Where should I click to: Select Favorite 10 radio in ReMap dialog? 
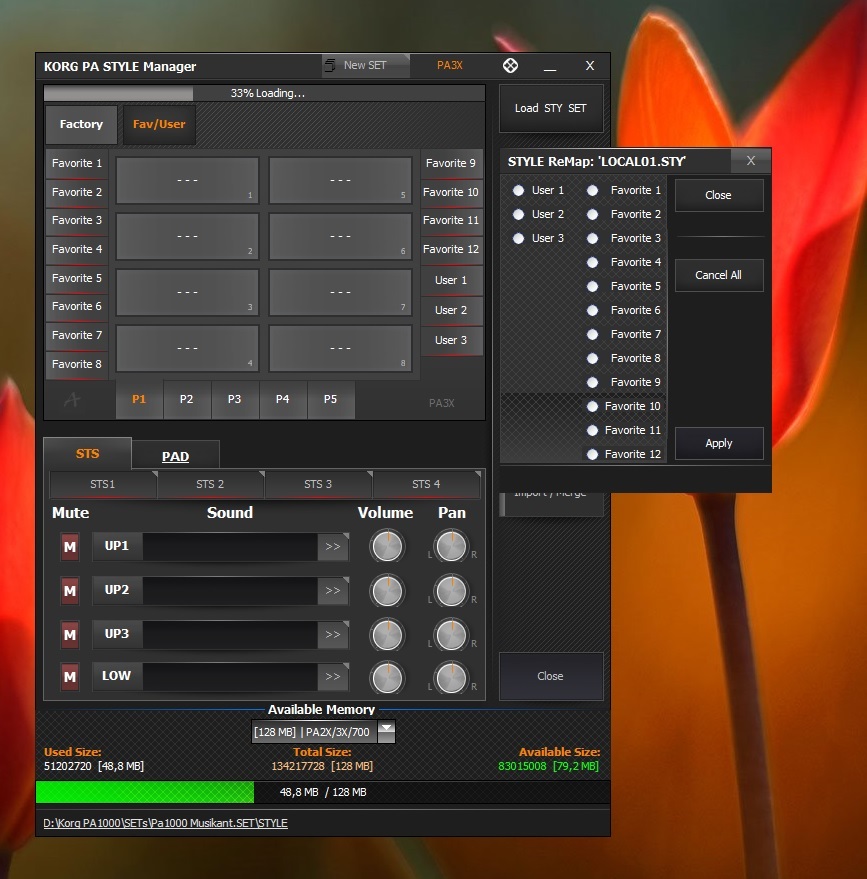point(592,406)
